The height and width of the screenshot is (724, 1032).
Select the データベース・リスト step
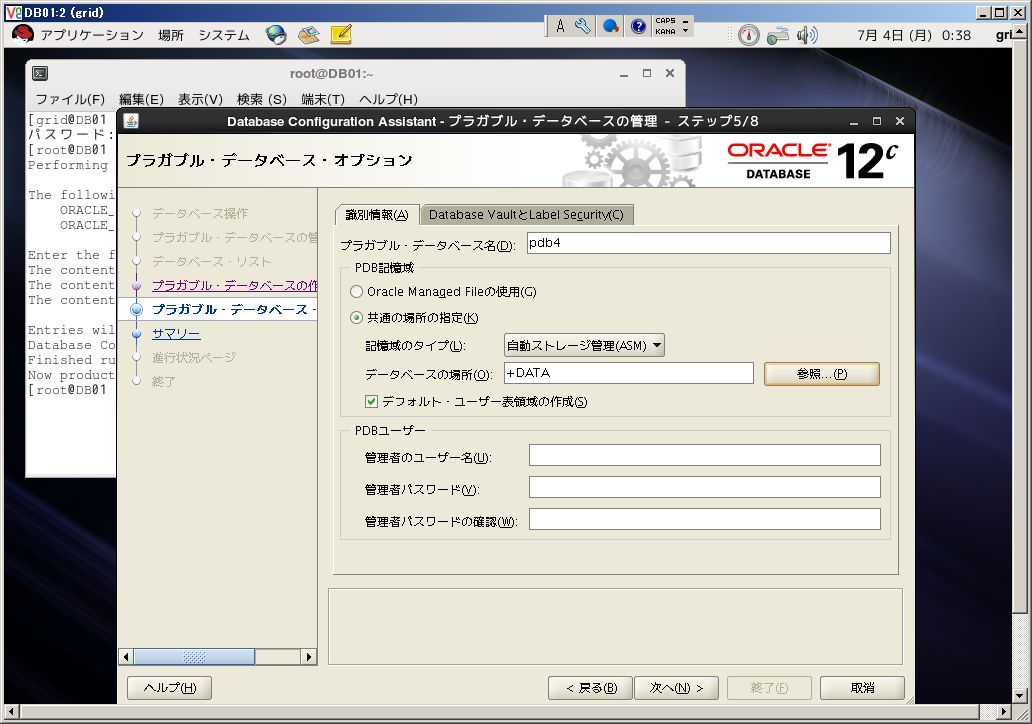pyautogui.click(x=211, y=261)
